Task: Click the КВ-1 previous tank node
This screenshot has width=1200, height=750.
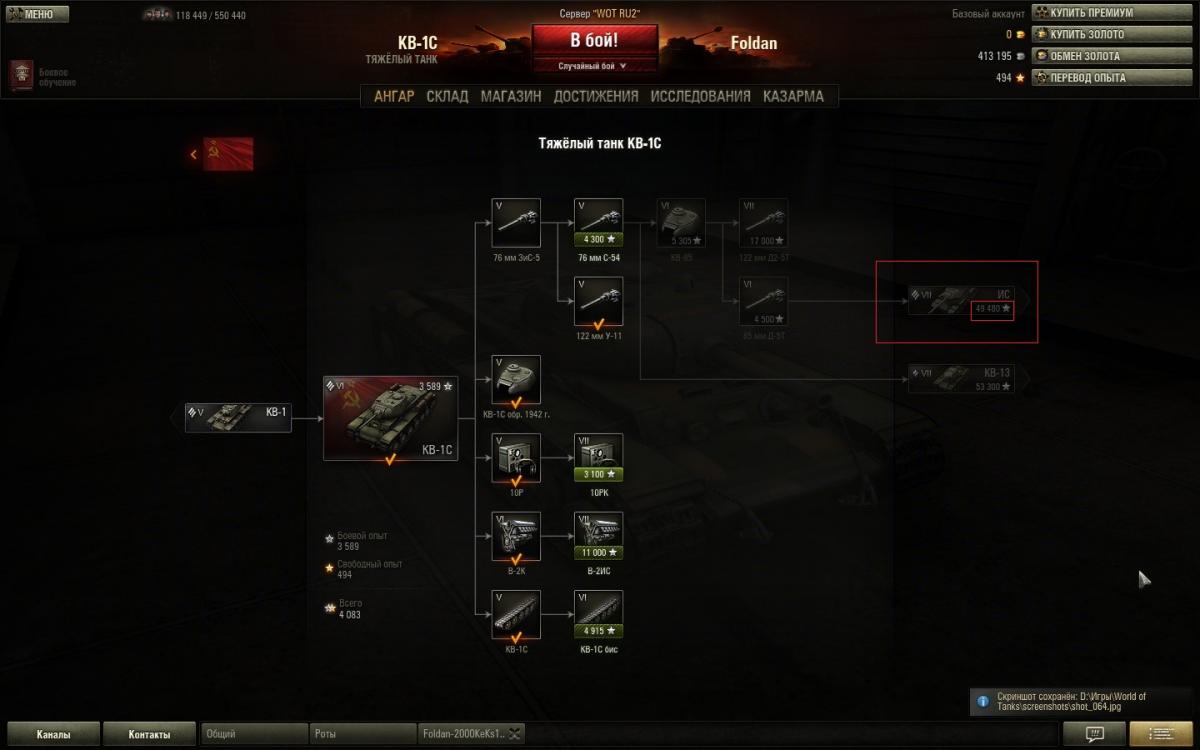Action: point(238,418)
